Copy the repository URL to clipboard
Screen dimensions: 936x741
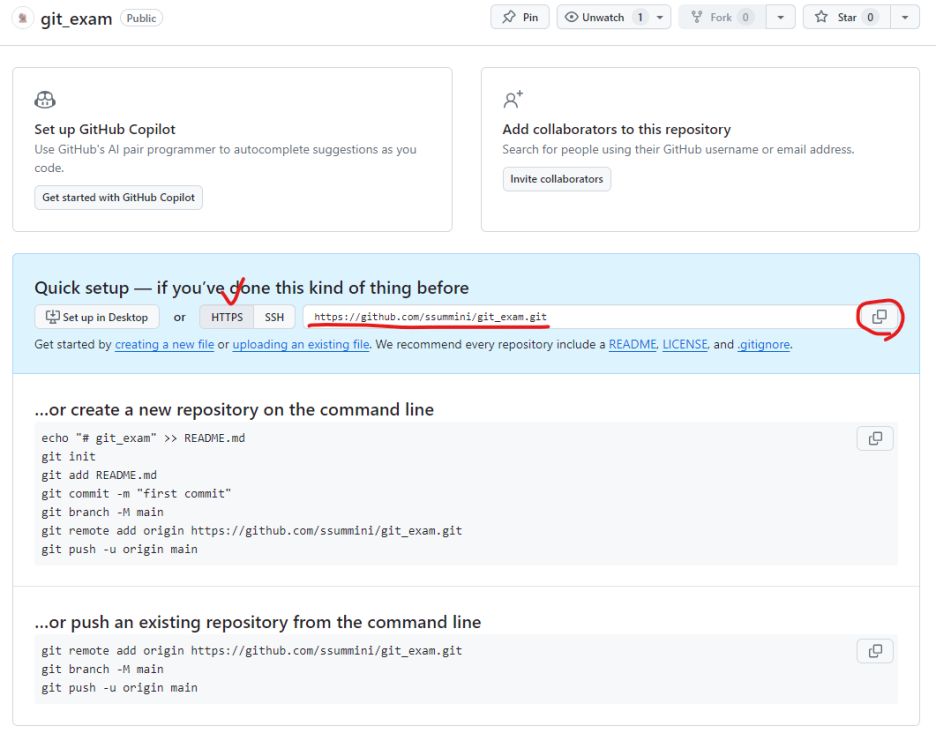[x=879, y=317]
